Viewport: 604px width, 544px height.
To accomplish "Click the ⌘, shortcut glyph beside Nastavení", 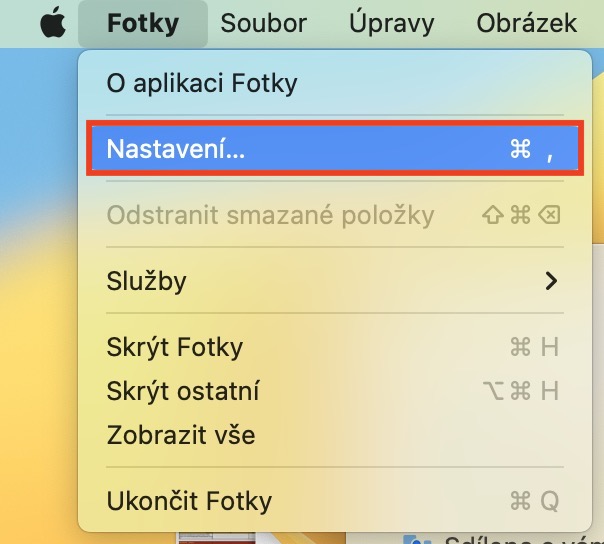I will point(532,150).
